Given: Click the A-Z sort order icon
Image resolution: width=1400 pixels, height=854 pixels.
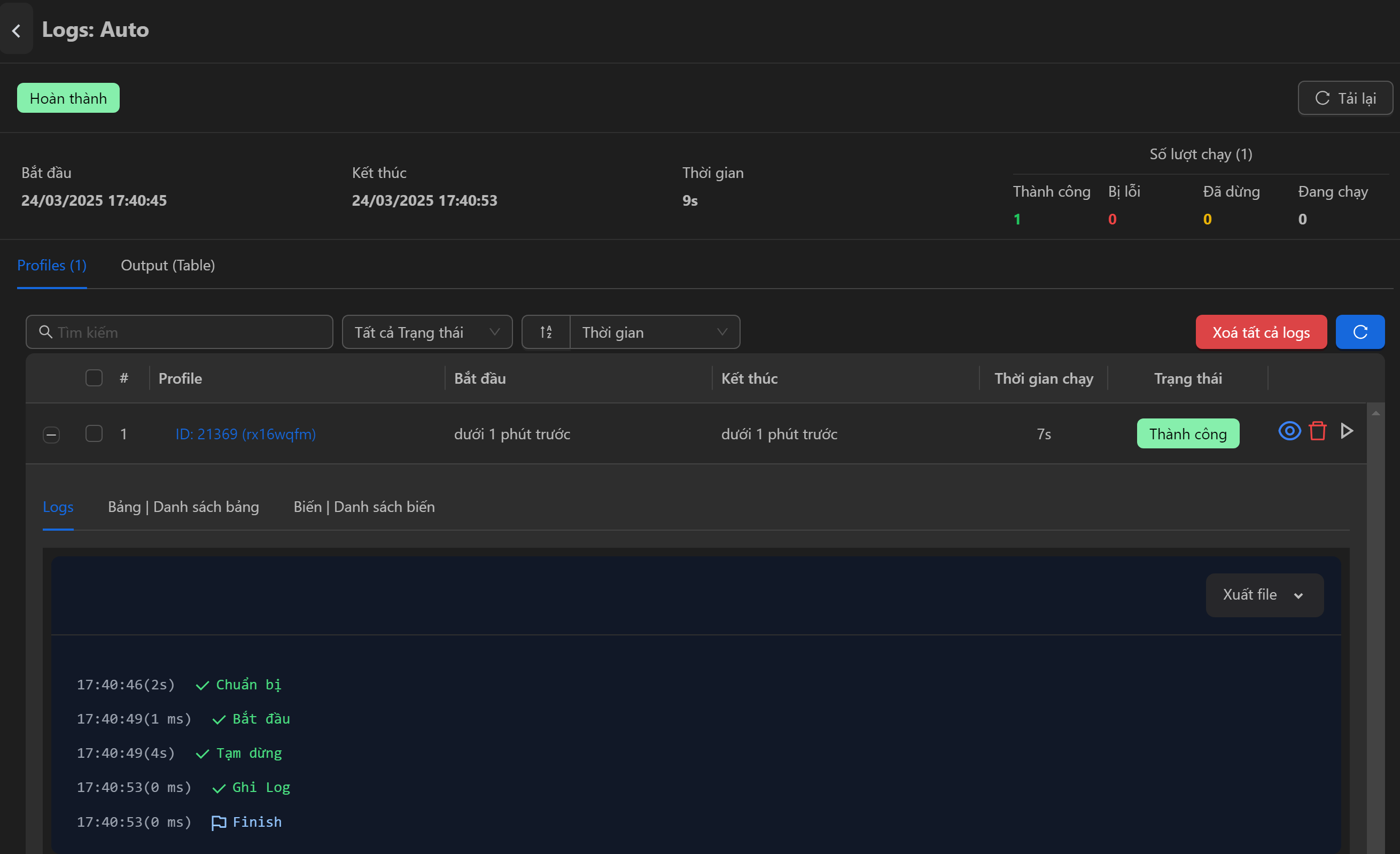Looking at the screenshot, I should point(546,332).
